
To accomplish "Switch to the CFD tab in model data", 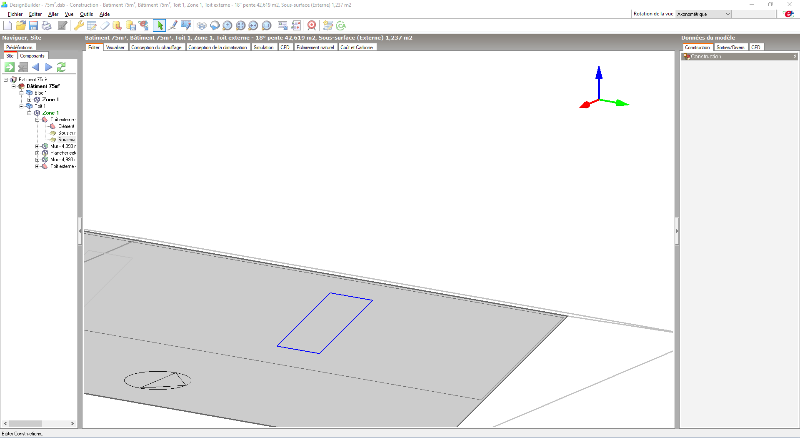I will (x=756, y=47).
